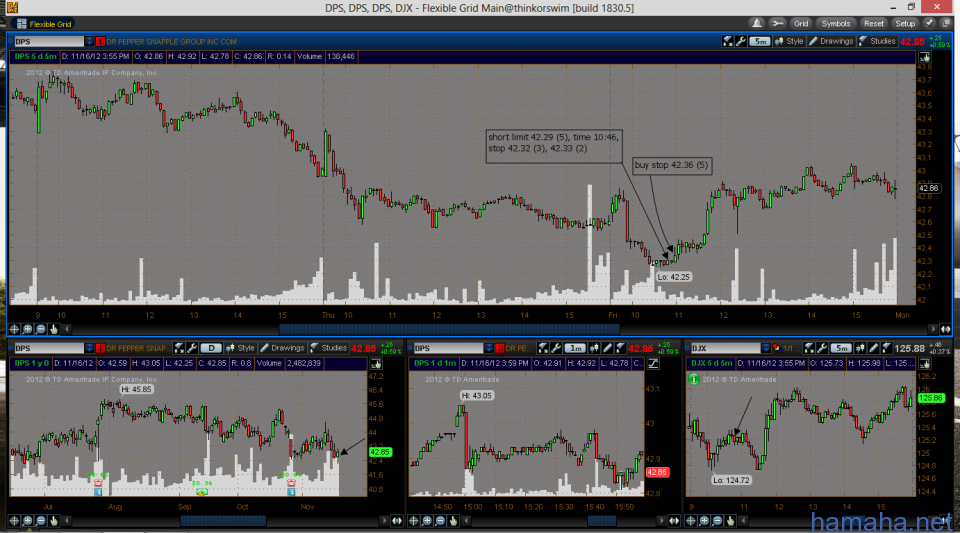Toggle the pointer hand icon in daily chart
The width and height of the screenshot is (960, 533).
click(x=375, y=363)
